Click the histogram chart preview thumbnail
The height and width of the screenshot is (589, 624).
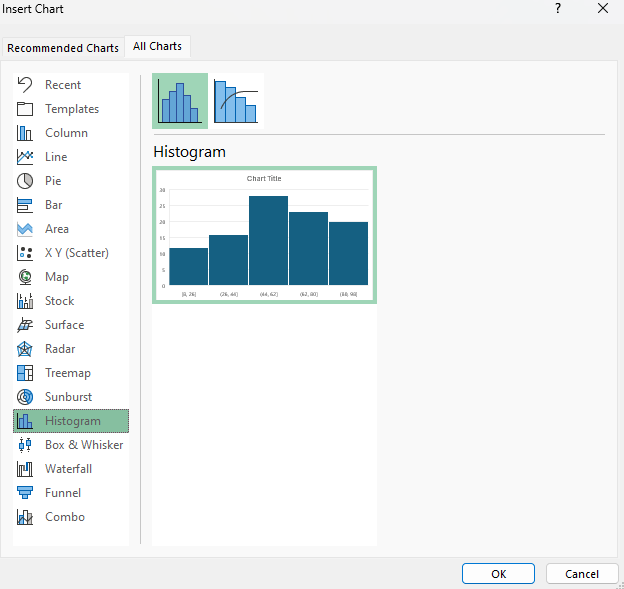pyautogui.click(x=264, y=235)
